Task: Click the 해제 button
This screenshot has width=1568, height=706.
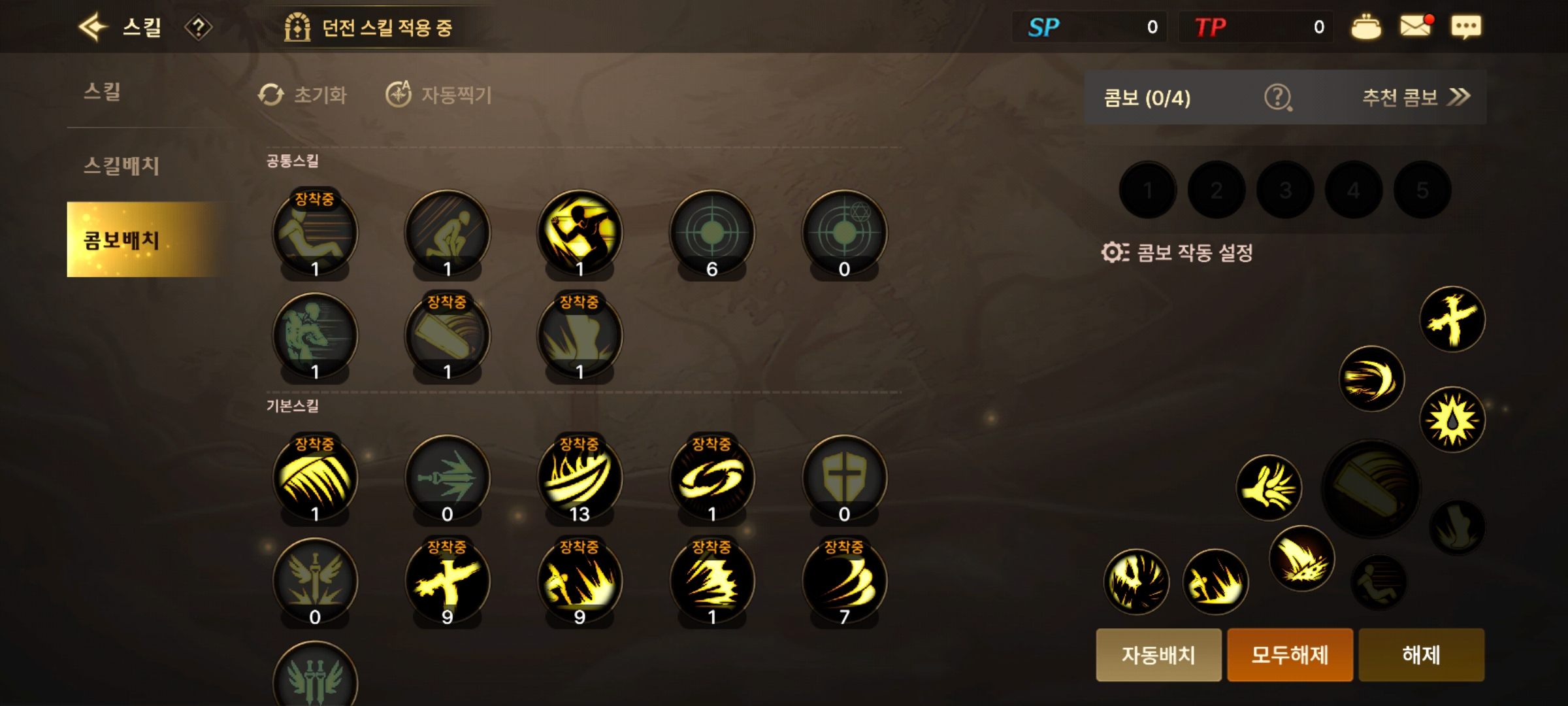Action: click(1422, 654)
